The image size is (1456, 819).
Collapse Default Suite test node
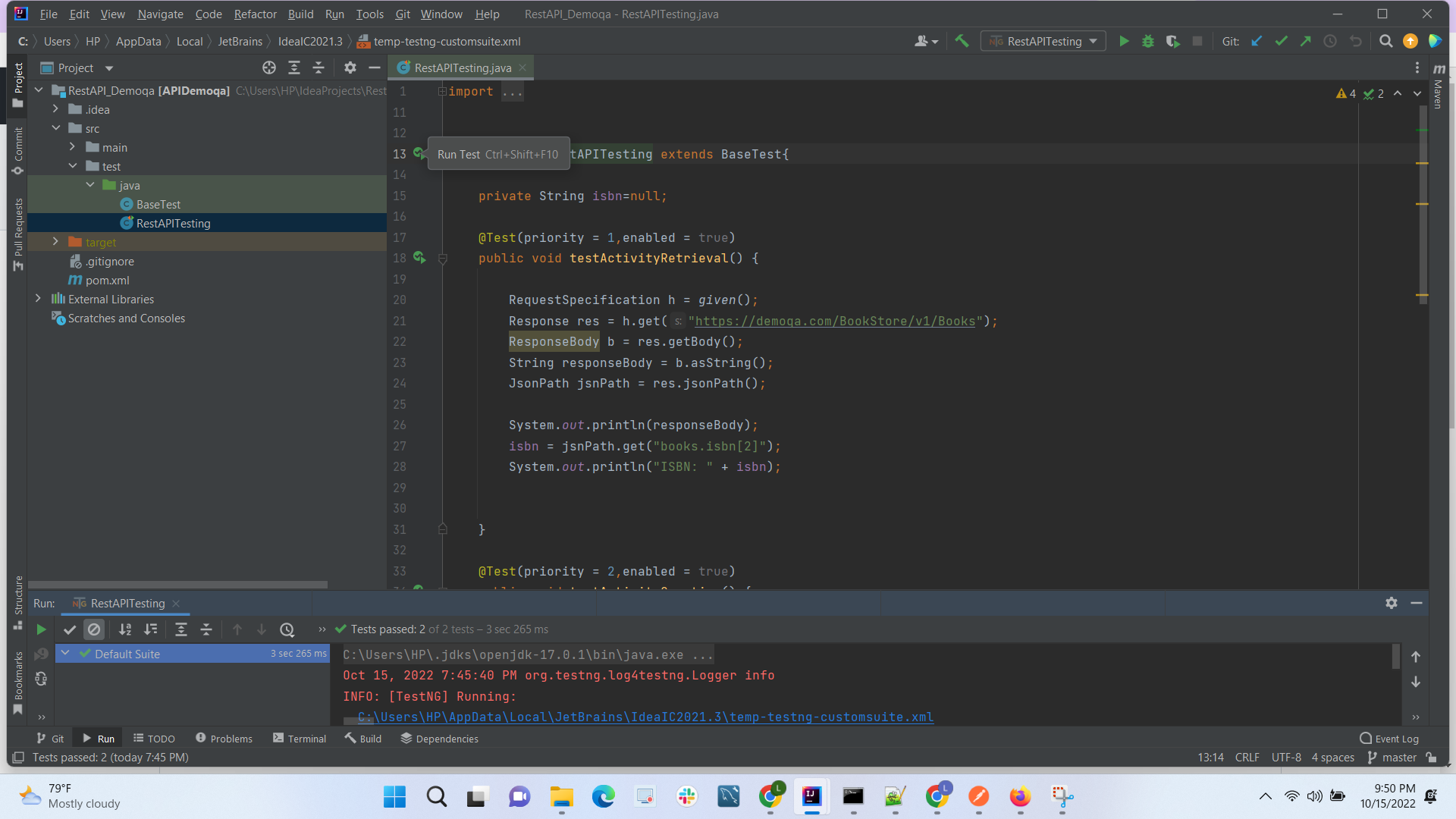66,654
